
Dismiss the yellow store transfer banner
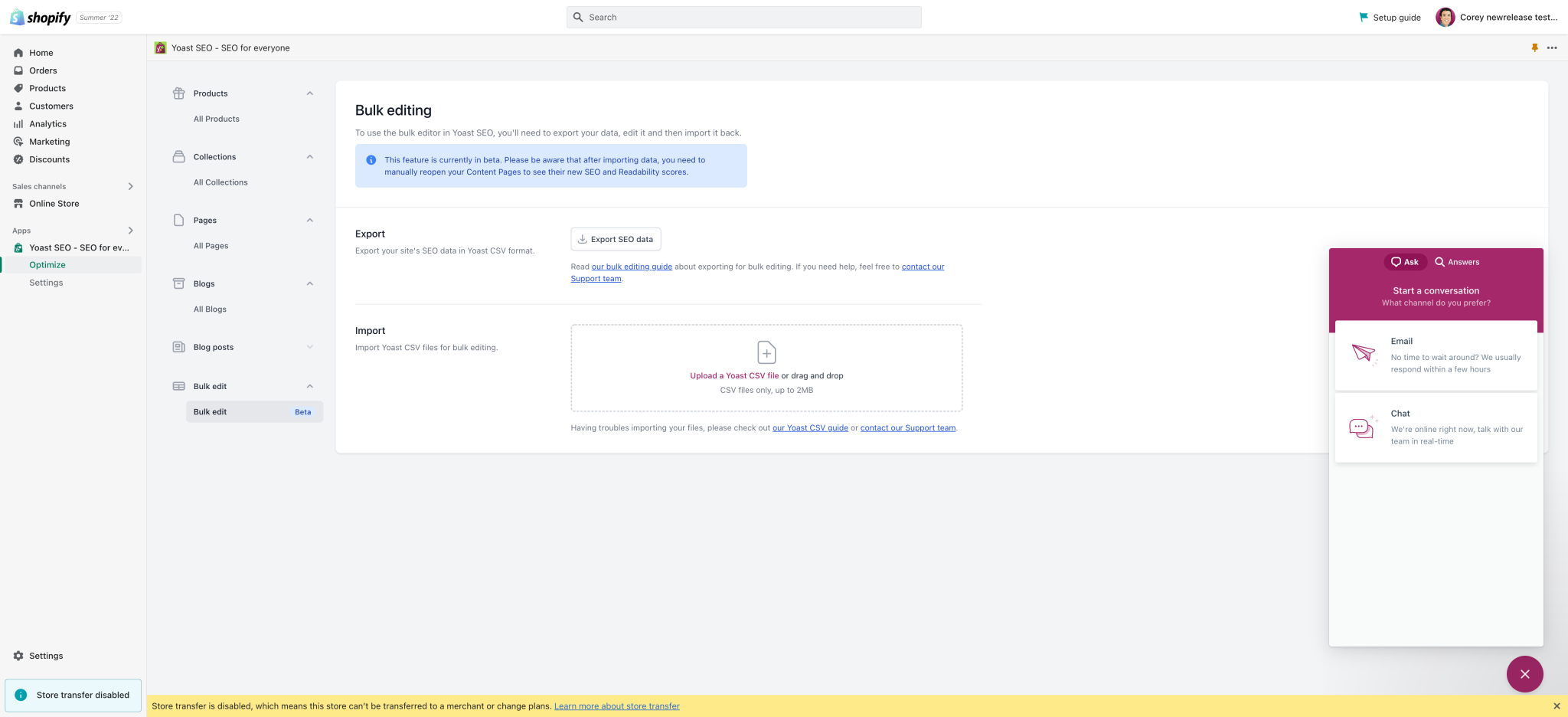(1557, 706)
